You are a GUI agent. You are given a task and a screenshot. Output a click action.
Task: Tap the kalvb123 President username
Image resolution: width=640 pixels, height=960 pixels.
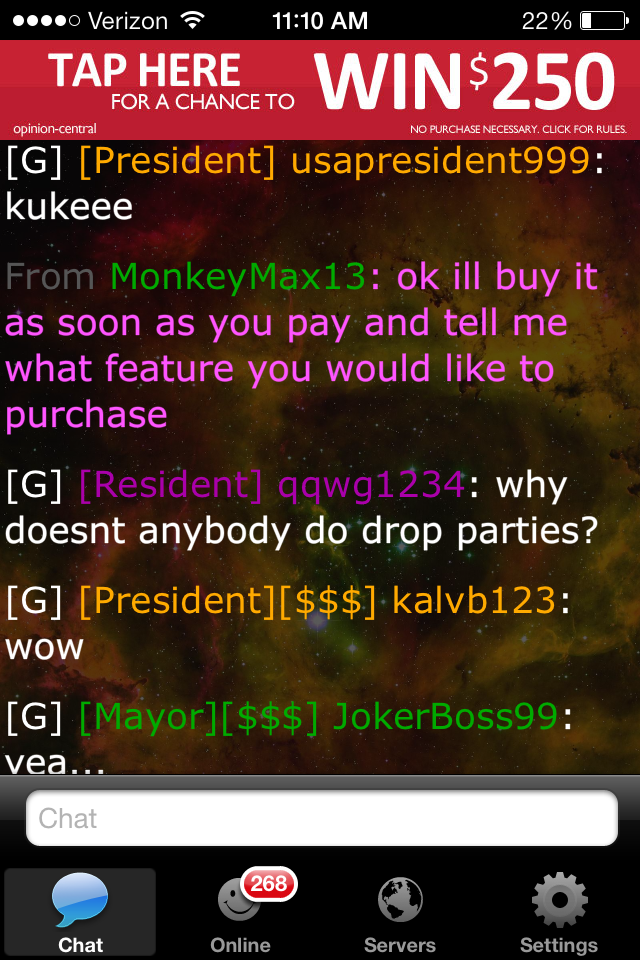474,601
